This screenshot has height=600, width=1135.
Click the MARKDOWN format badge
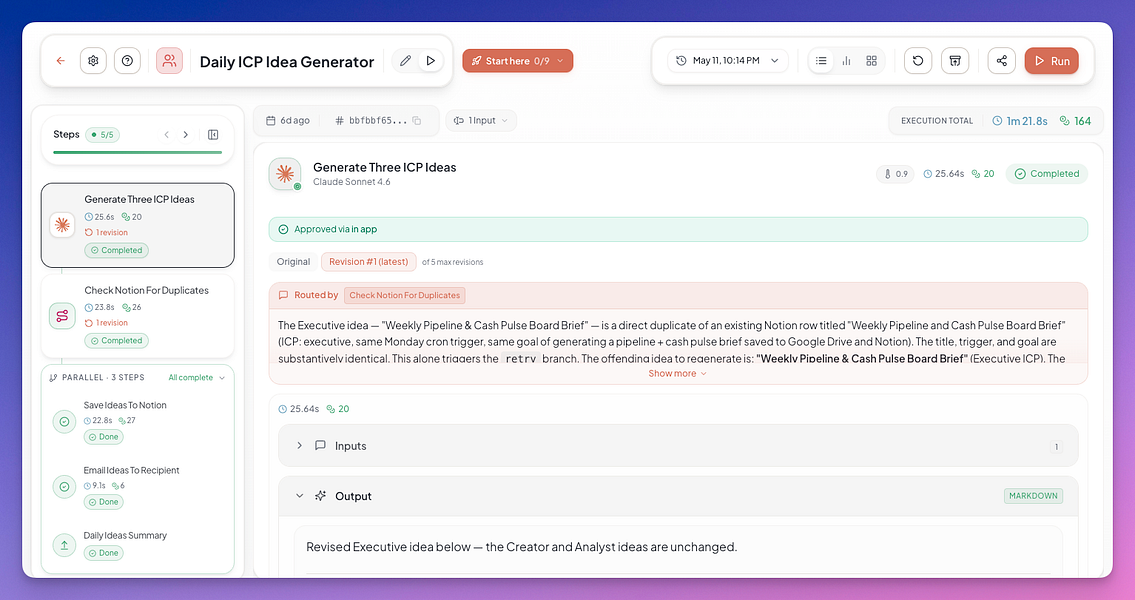[x=1033, y=497]
